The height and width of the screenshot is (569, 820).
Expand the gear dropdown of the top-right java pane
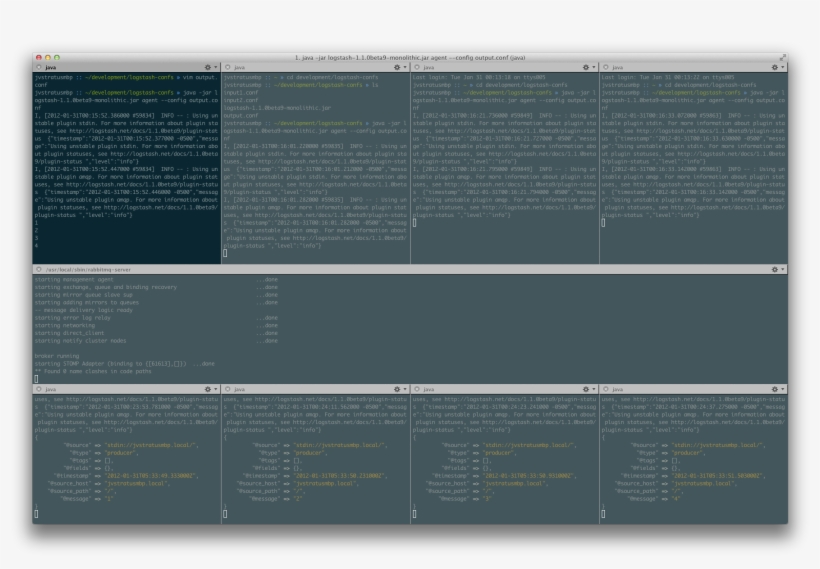[x=775, y=67]
